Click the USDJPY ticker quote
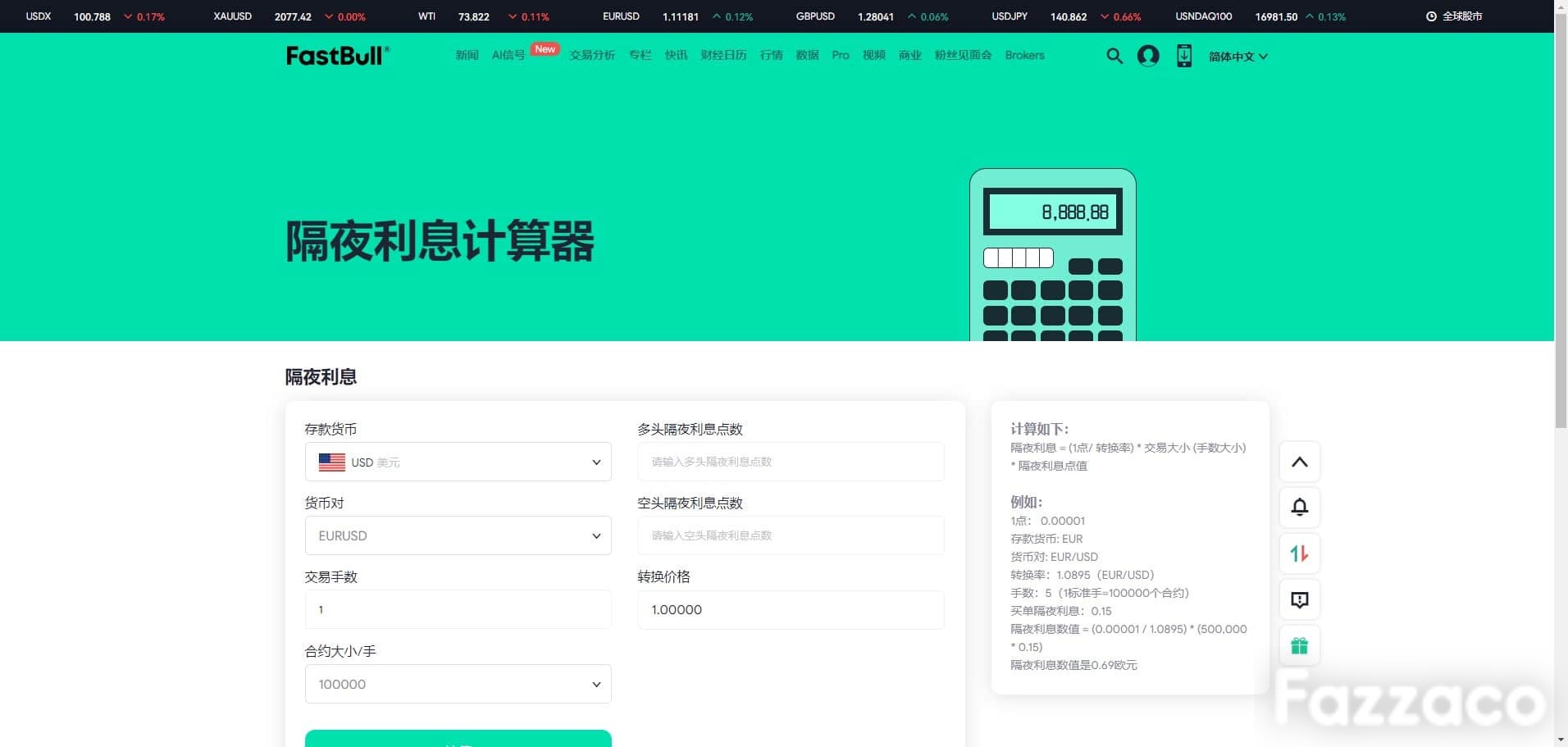1568x747 pixels. coord(1066,16)
